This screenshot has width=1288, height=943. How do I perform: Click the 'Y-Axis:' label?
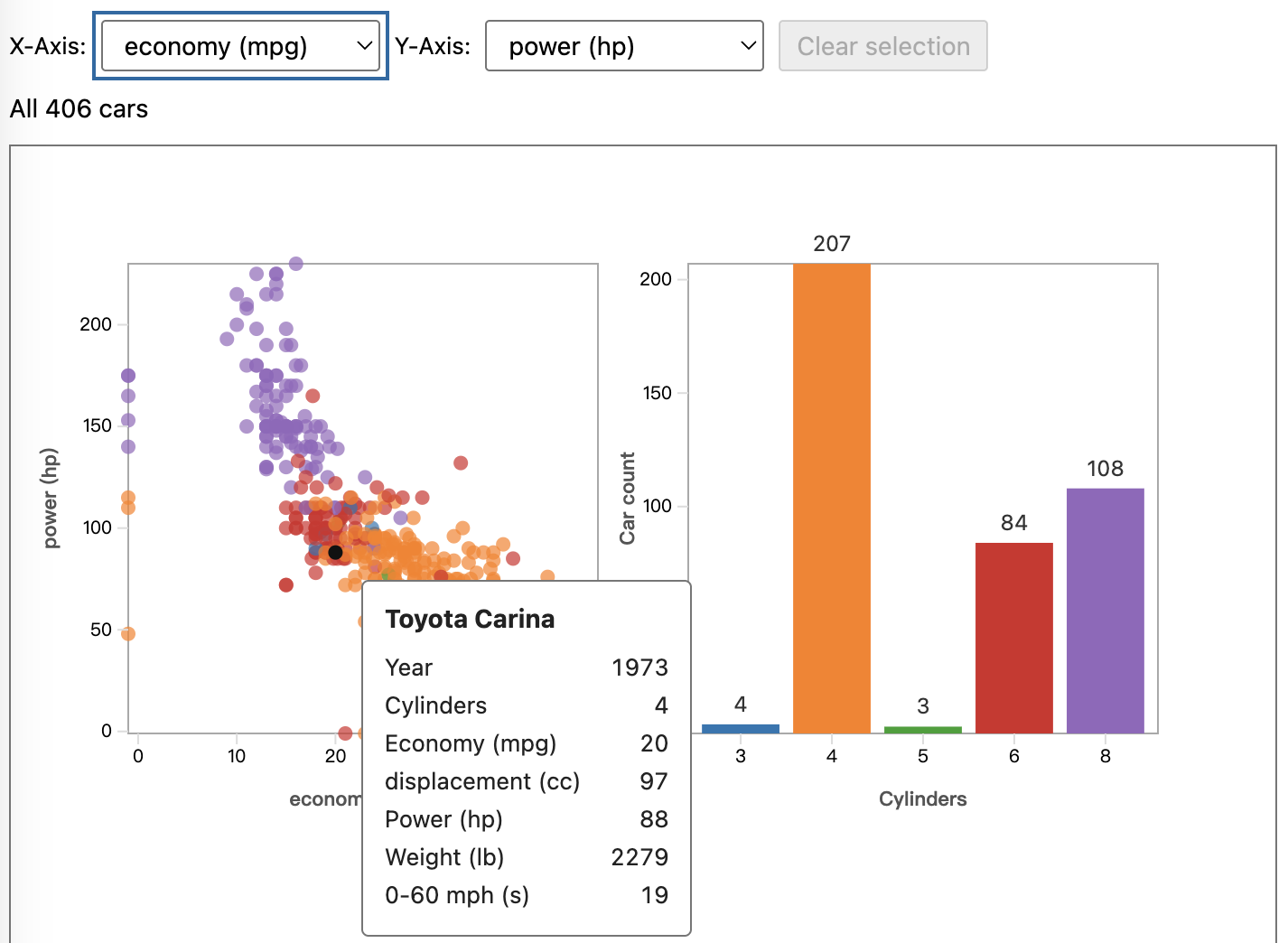click(433, 46)
